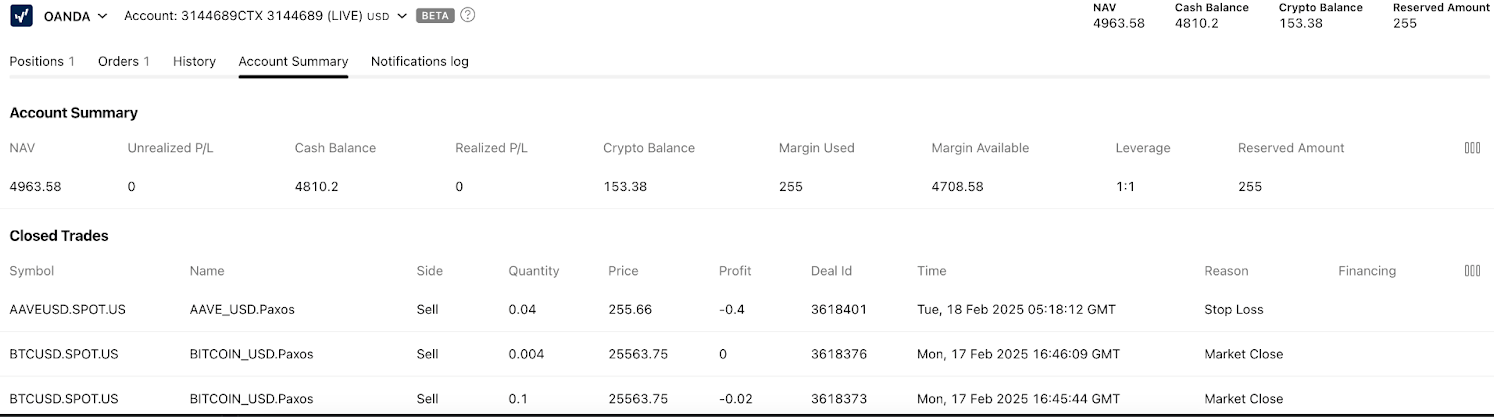The height and width of the screenshot is (417, 1494).
Task: Go to the History tab
Action: 194,61
